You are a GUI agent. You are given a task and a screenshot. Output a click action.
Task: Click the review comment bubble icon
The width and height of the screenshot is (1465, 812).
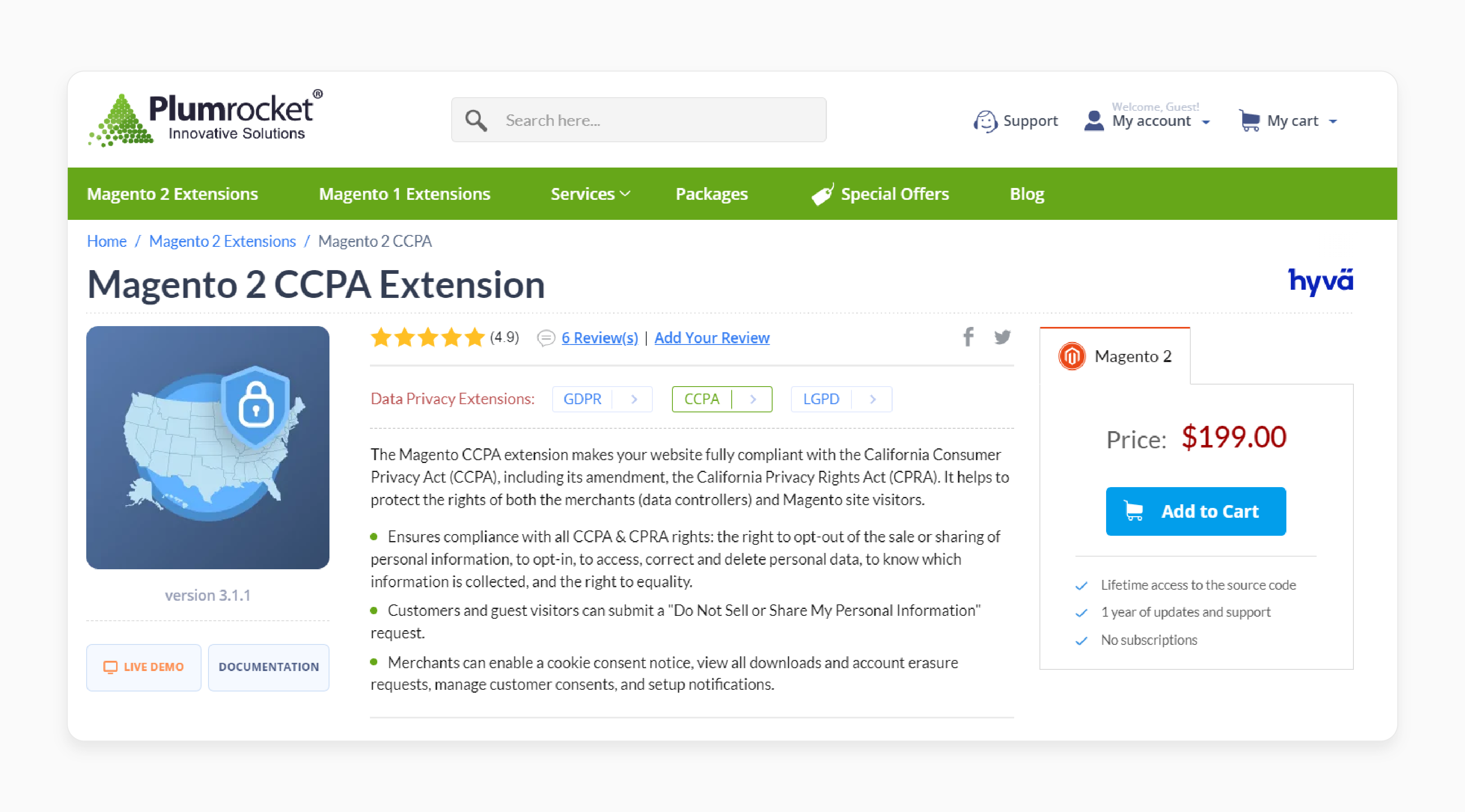pos(546,338)
